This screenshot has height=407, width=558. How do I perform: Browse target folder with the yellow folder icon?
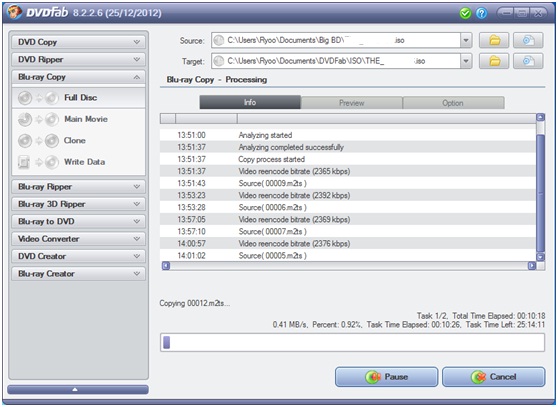coord(494,61)
